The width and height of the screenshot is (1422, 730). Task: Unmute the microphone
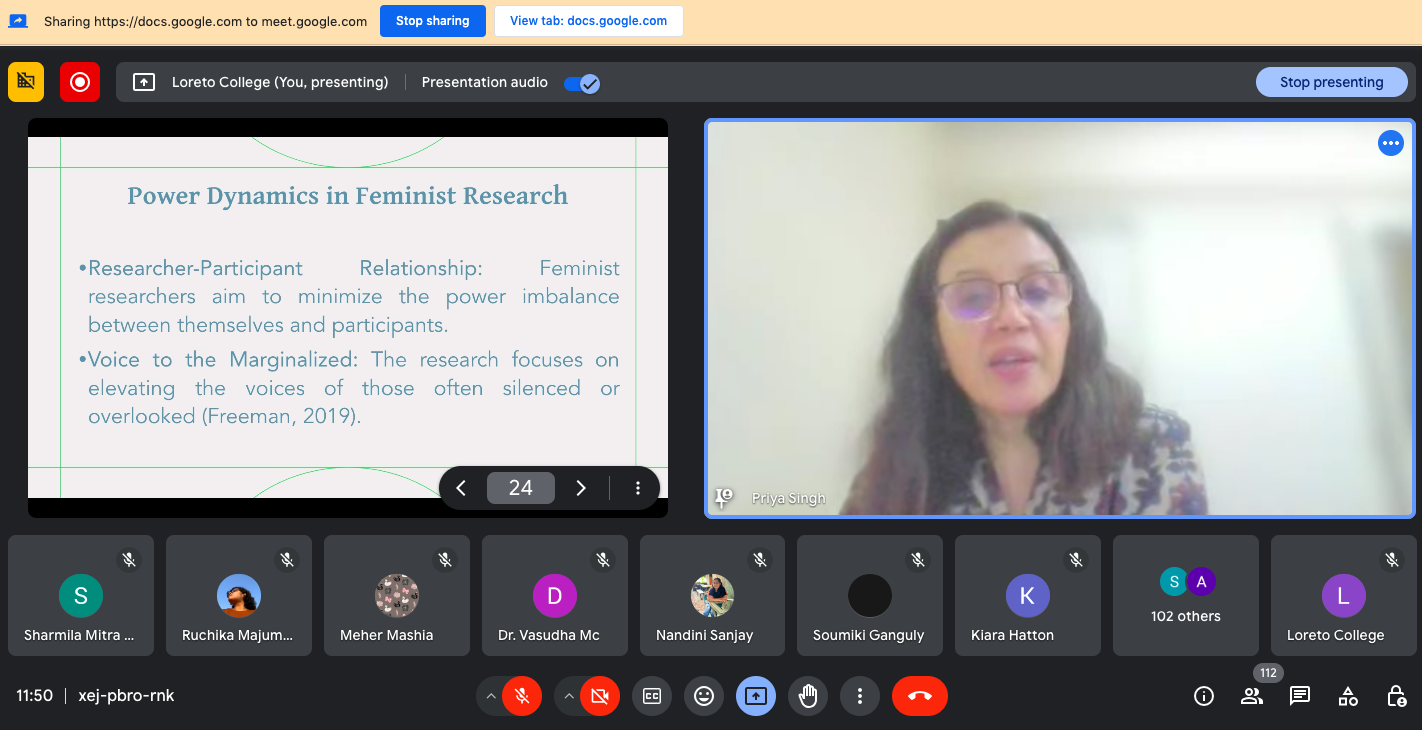521,696
